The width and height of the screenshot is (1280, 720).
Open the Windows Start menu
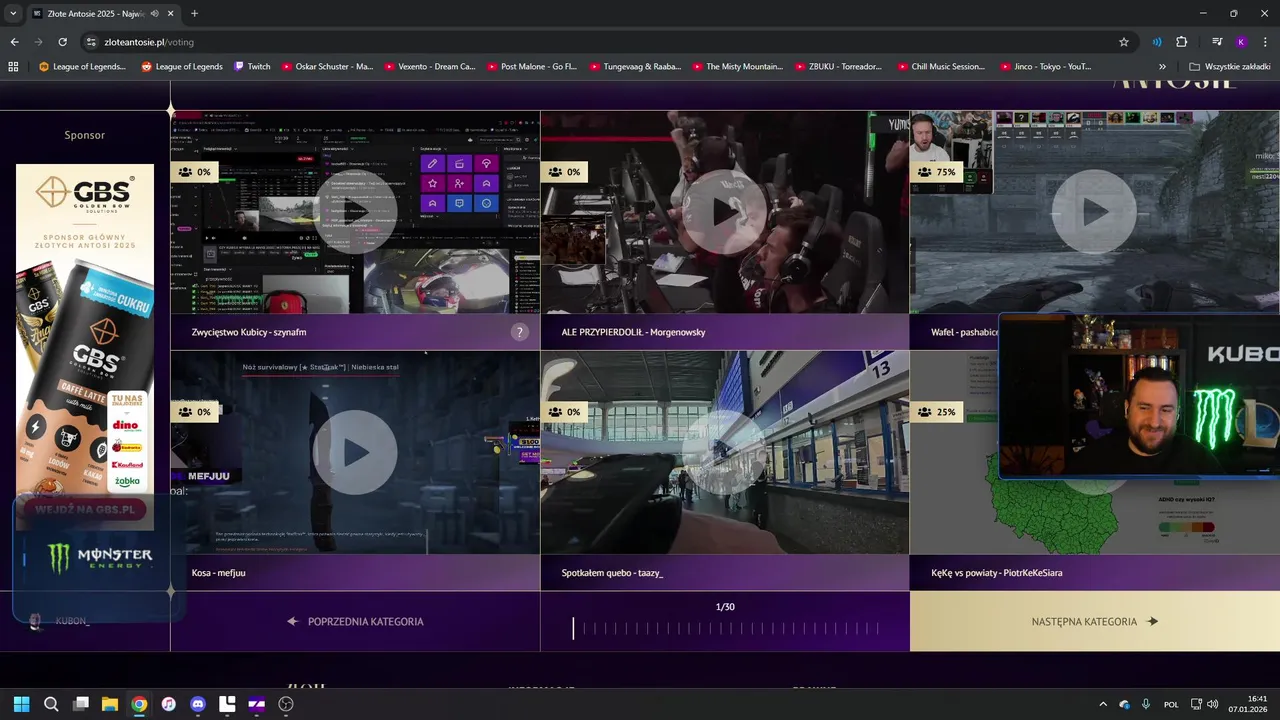(21, 704)
